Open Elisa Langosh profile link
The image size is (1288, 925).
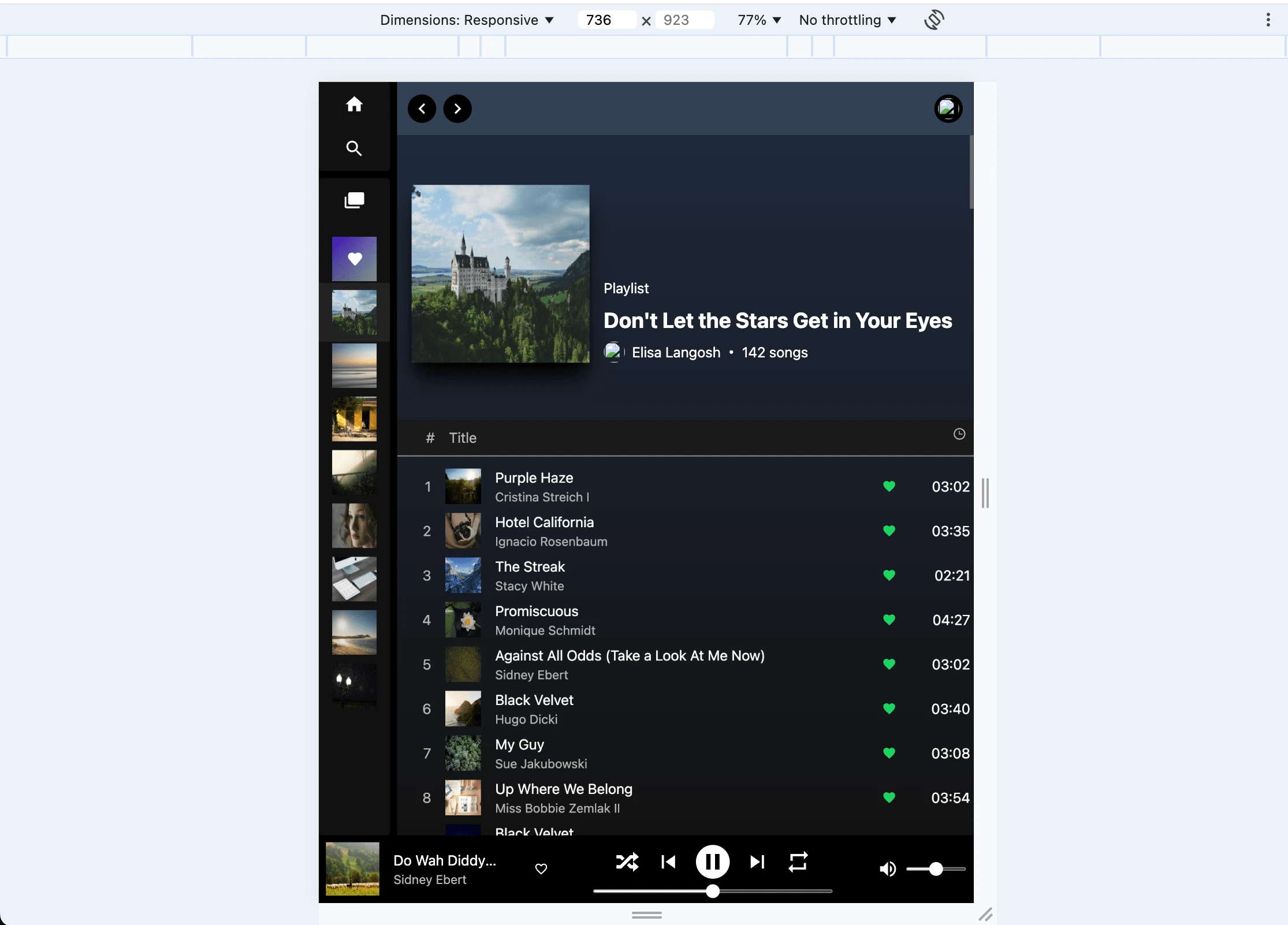tap(676, 353)
